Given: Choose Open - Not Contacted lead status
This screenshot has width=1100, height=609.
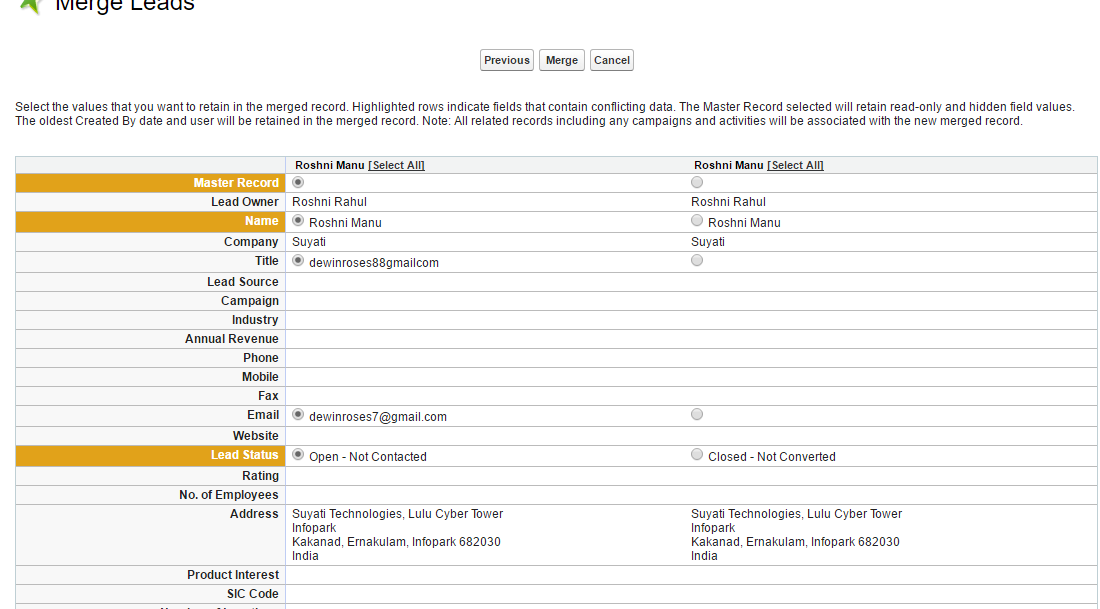Looking at the screenshot, I should click(298, 455).
